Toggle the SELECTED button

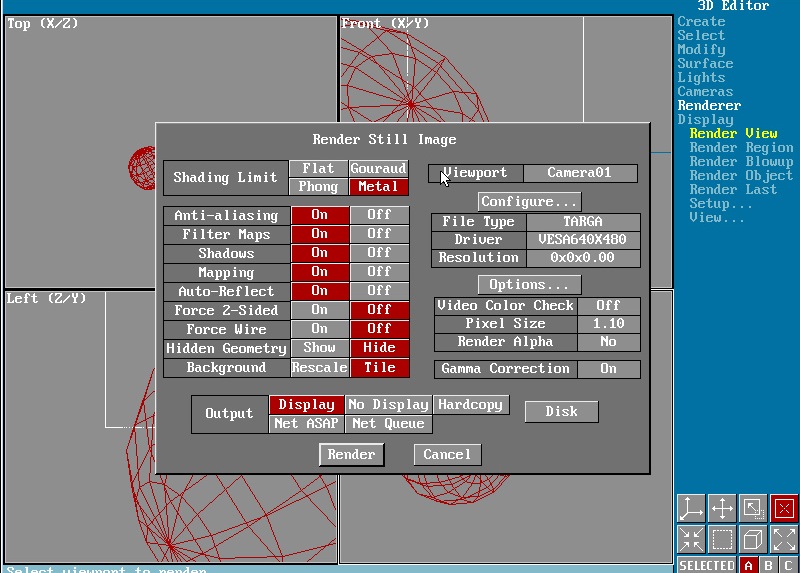tap(707, 565)
